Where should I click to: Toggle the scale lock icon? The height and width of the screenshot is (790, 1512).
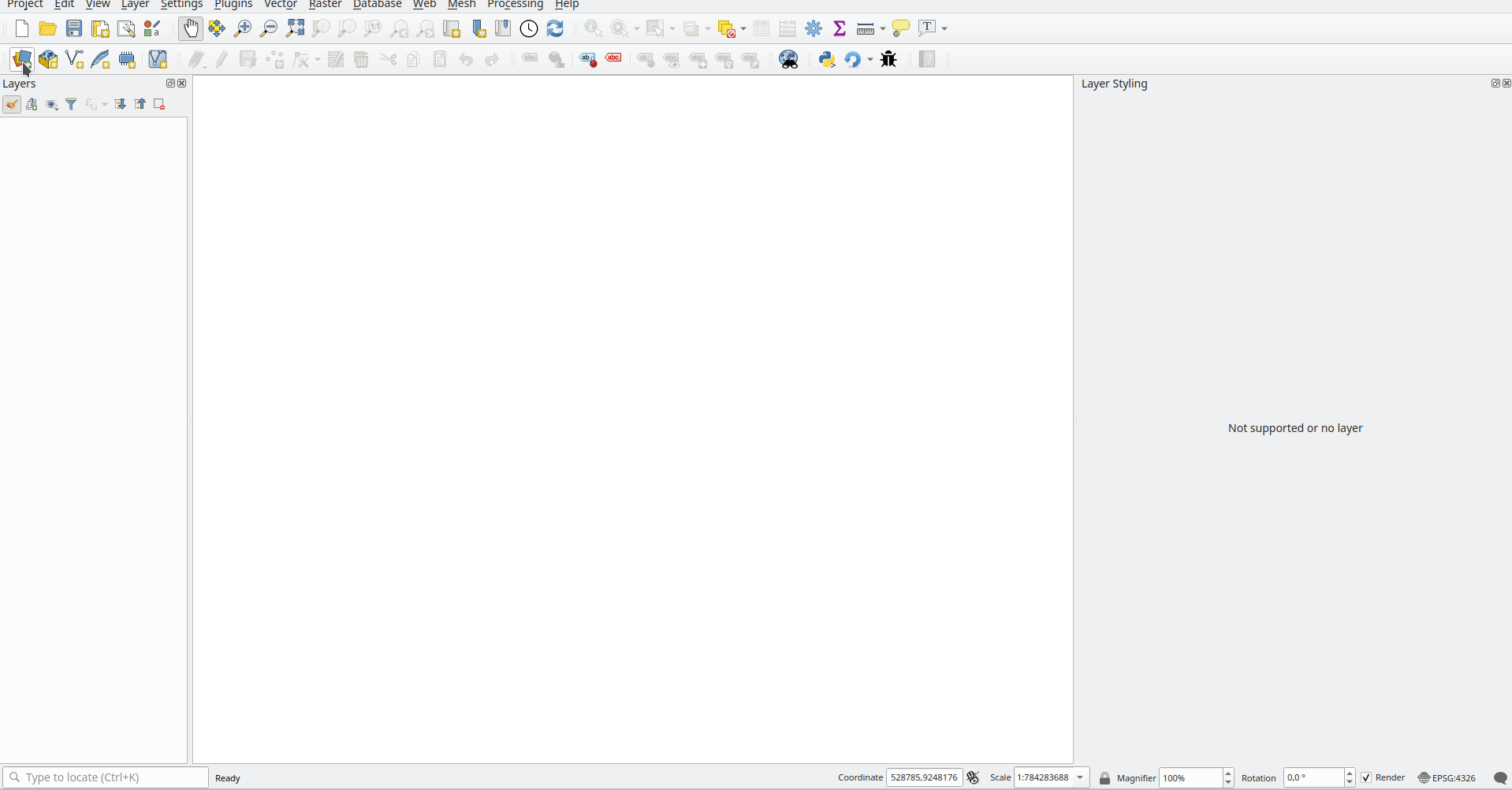pos(1104,778)
